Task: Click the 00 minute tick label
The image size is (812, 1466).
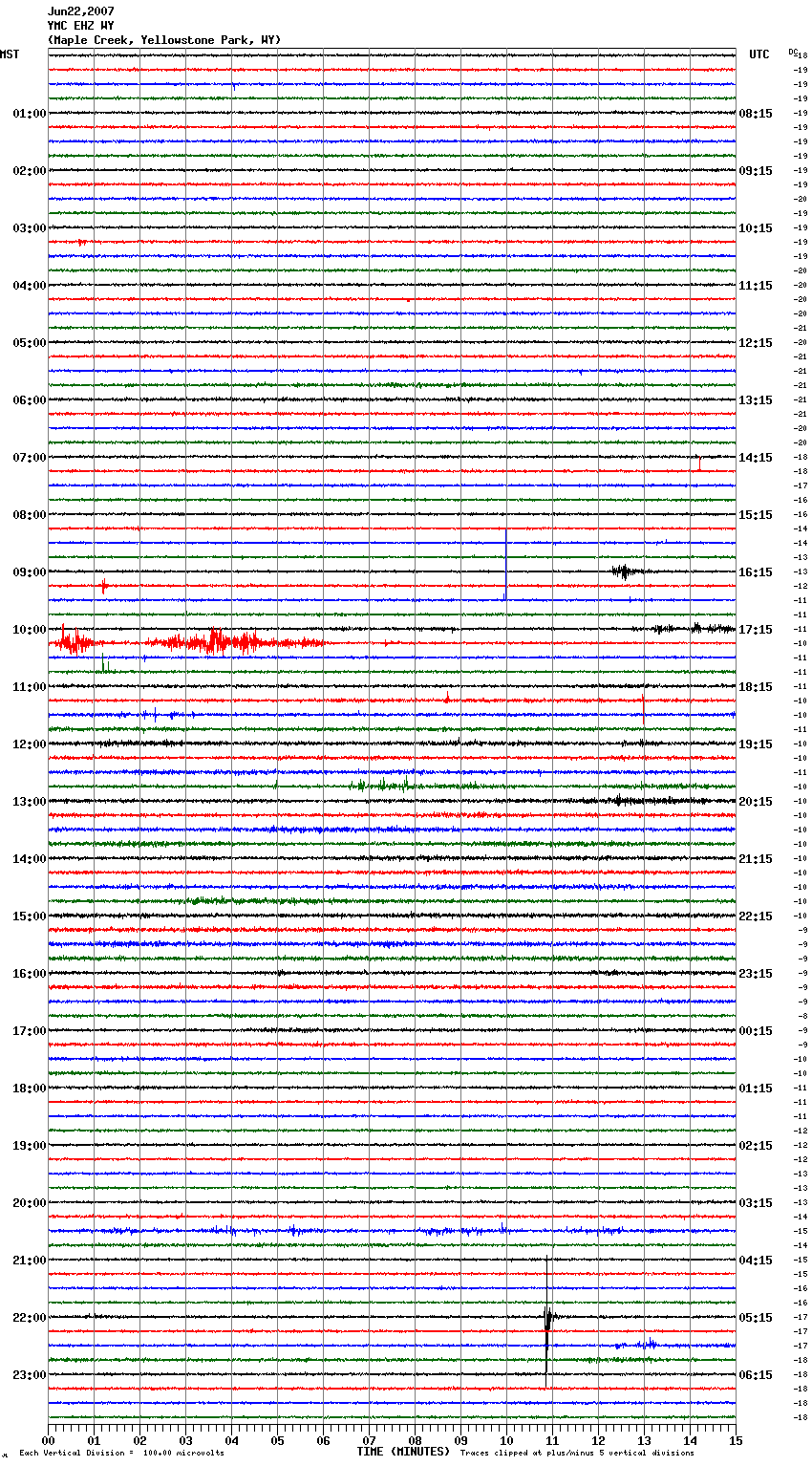Action: click(48, 1440)
